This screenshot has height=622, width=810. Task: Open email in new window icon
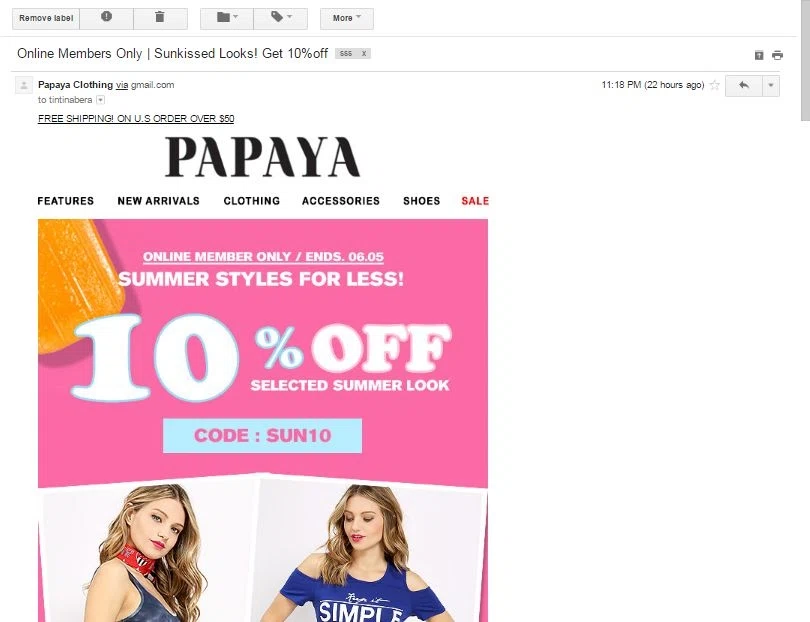pos(759,55)
